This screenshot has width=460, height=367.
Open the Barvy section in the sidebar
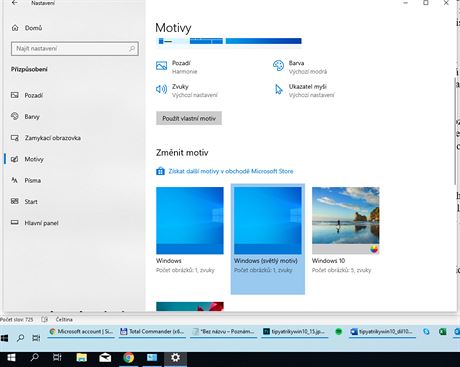click(x=25, y=117)
